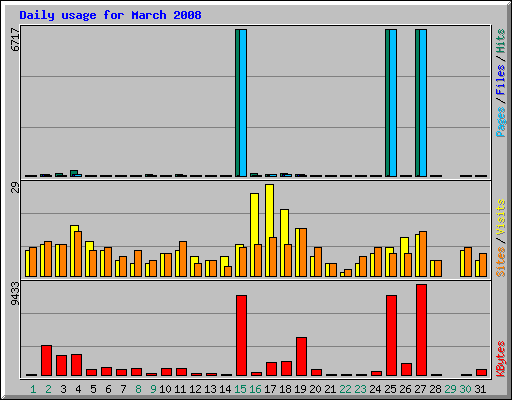Click the cyan "Pages" legend label

tap(500, 121)
